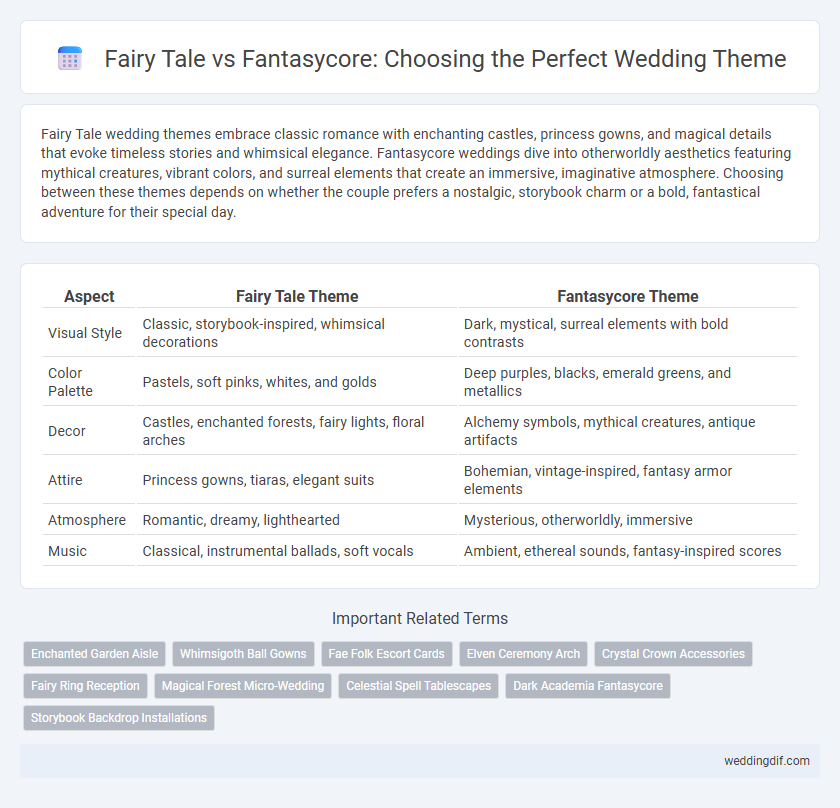Open the Celestial Spell Tablescapes tag

click(418, 686)
